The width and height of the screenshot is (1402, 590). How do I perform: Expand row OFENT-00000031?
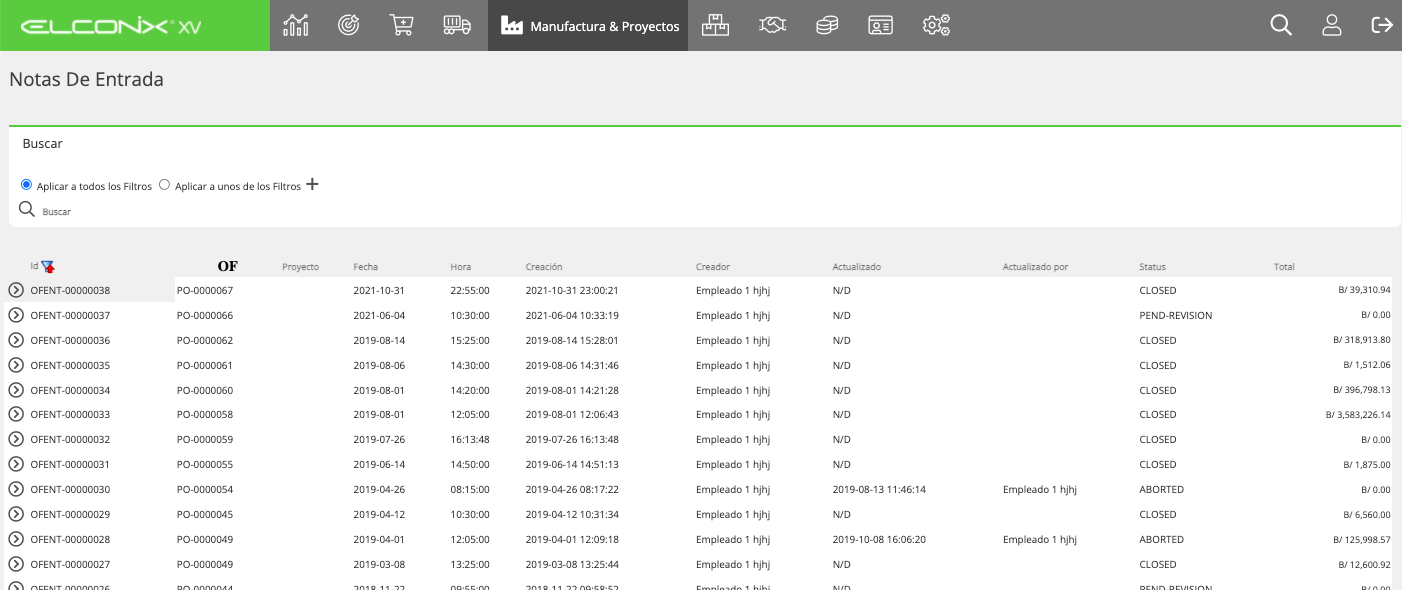pyautogui.click(x=16, y=464)
